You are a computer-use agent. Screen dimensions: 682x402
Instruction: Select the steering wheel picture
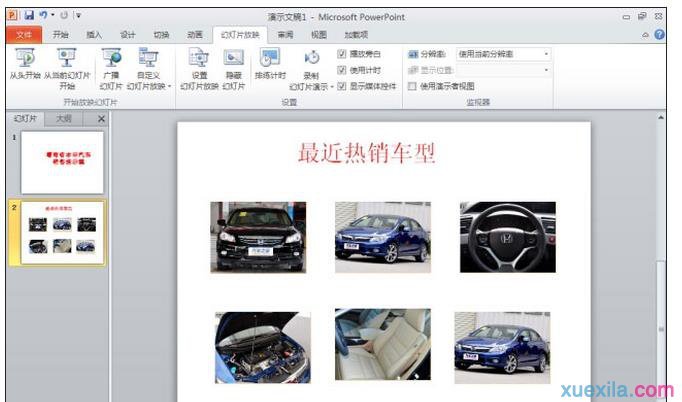508,237
